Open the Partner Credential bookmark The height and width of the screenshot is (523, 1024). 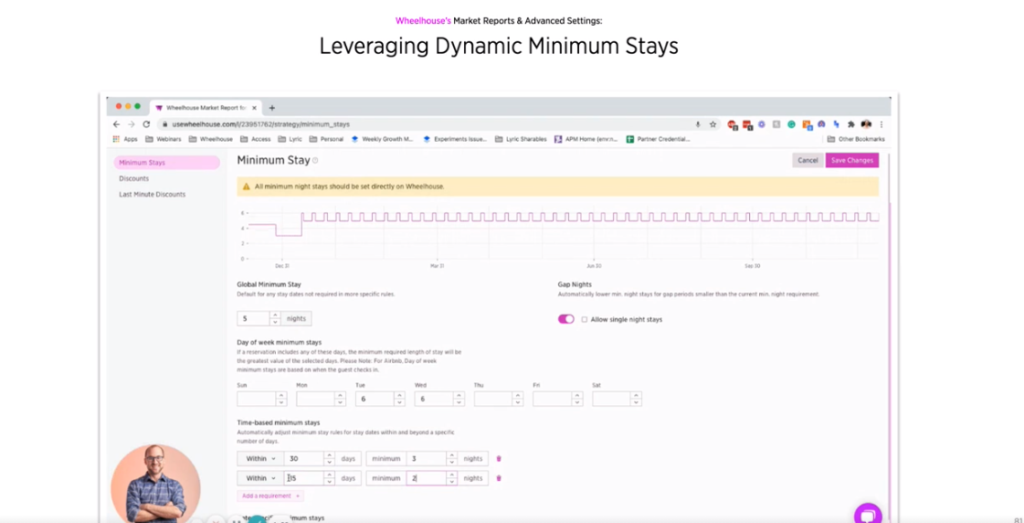click(658, 139)
